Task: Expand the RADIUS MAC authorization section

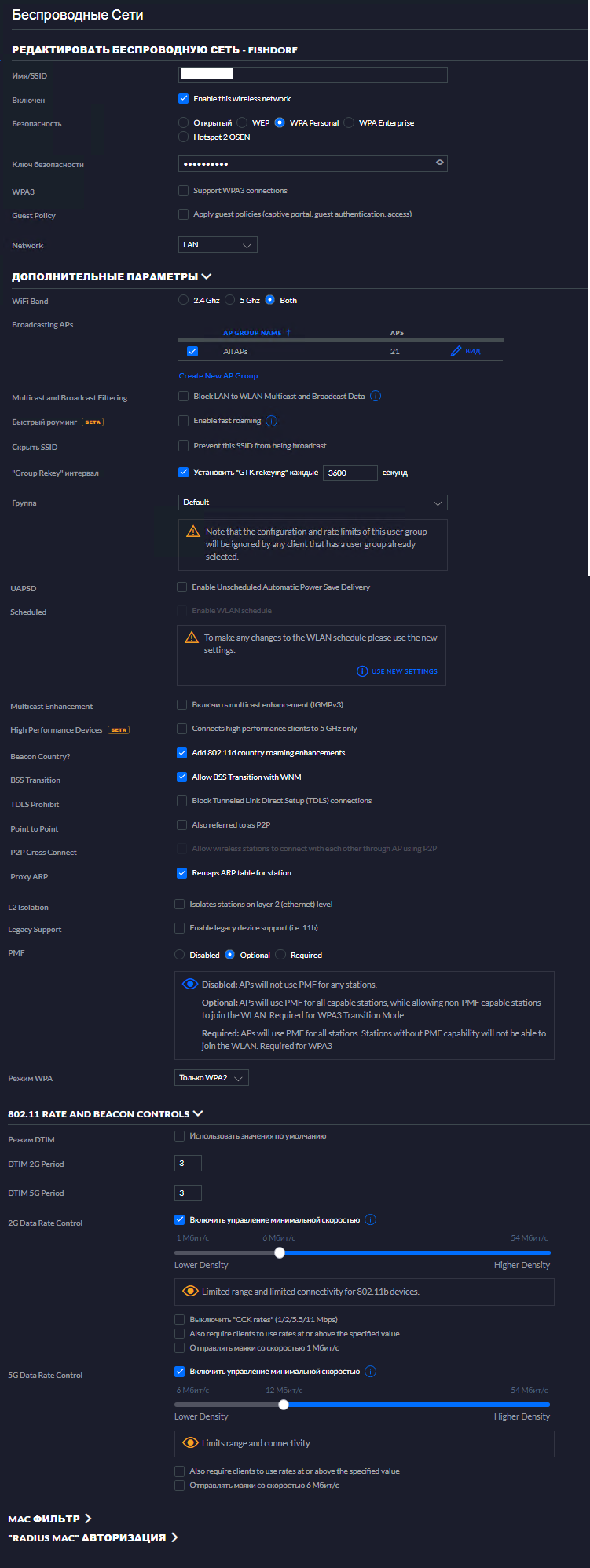Action: coord(93,1537)
